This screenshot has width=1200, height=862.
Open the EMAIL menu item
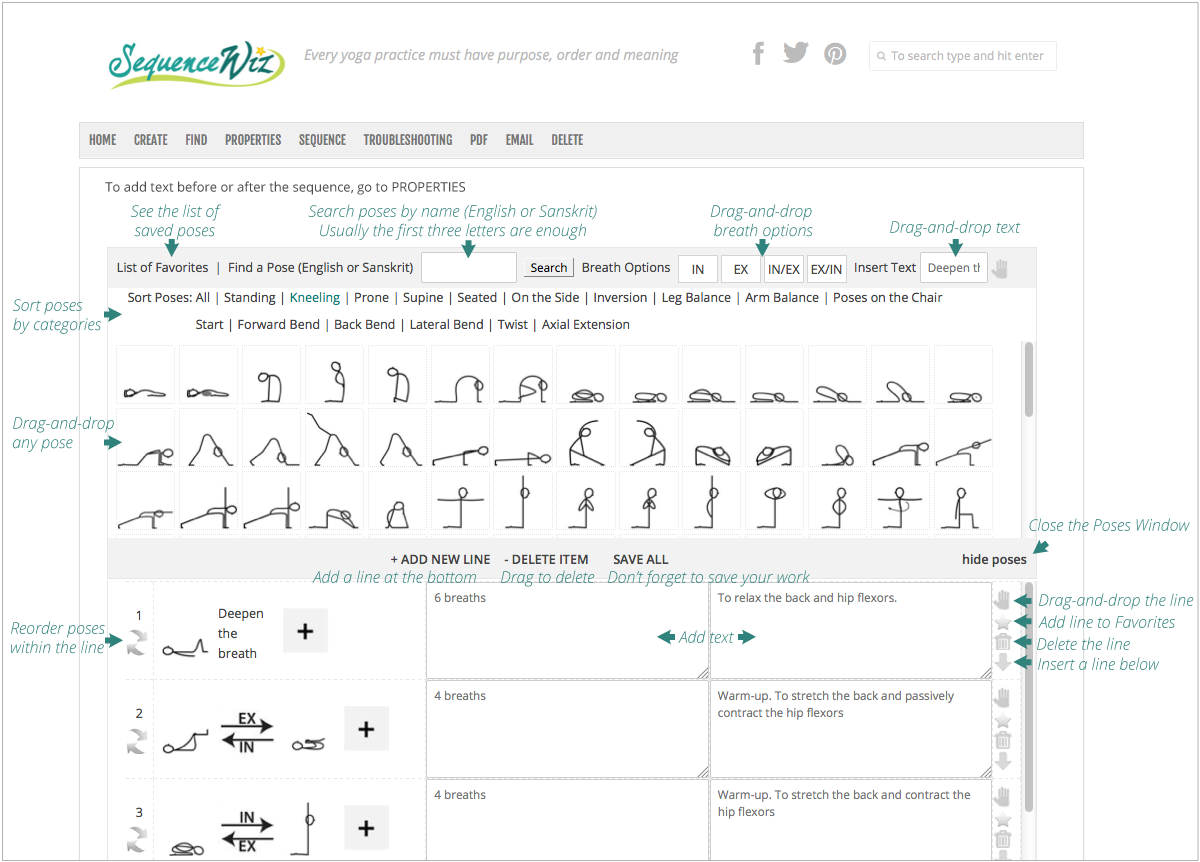point(519,140)
